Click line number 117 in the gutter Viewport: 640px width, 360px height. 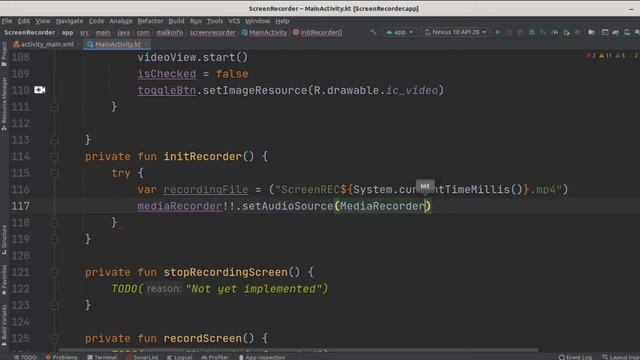(20, 206)
